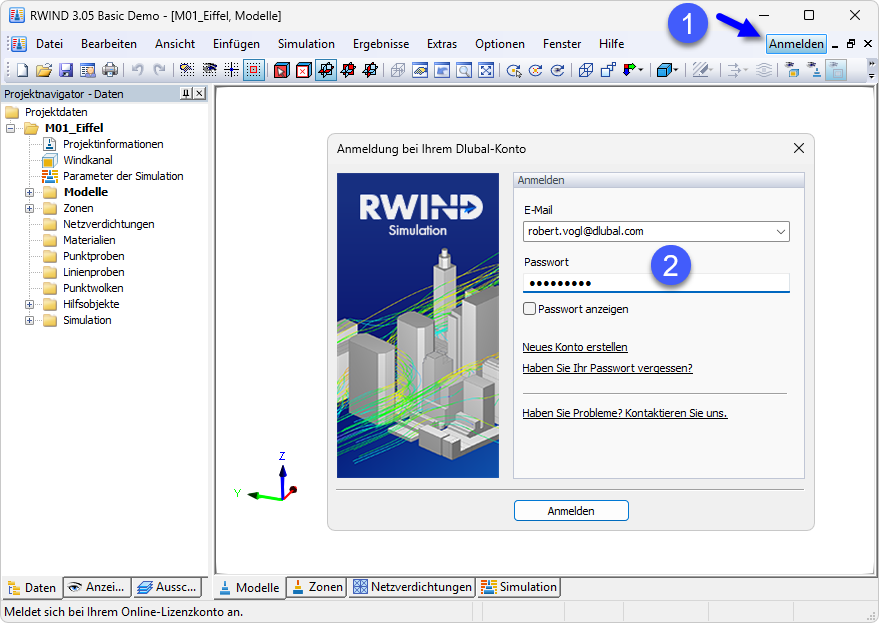This screenshot has height=623, width=879.
Task: Enable Passwort anzeigen checkbox
Action: pyautogui.click(x=529, y=308)
